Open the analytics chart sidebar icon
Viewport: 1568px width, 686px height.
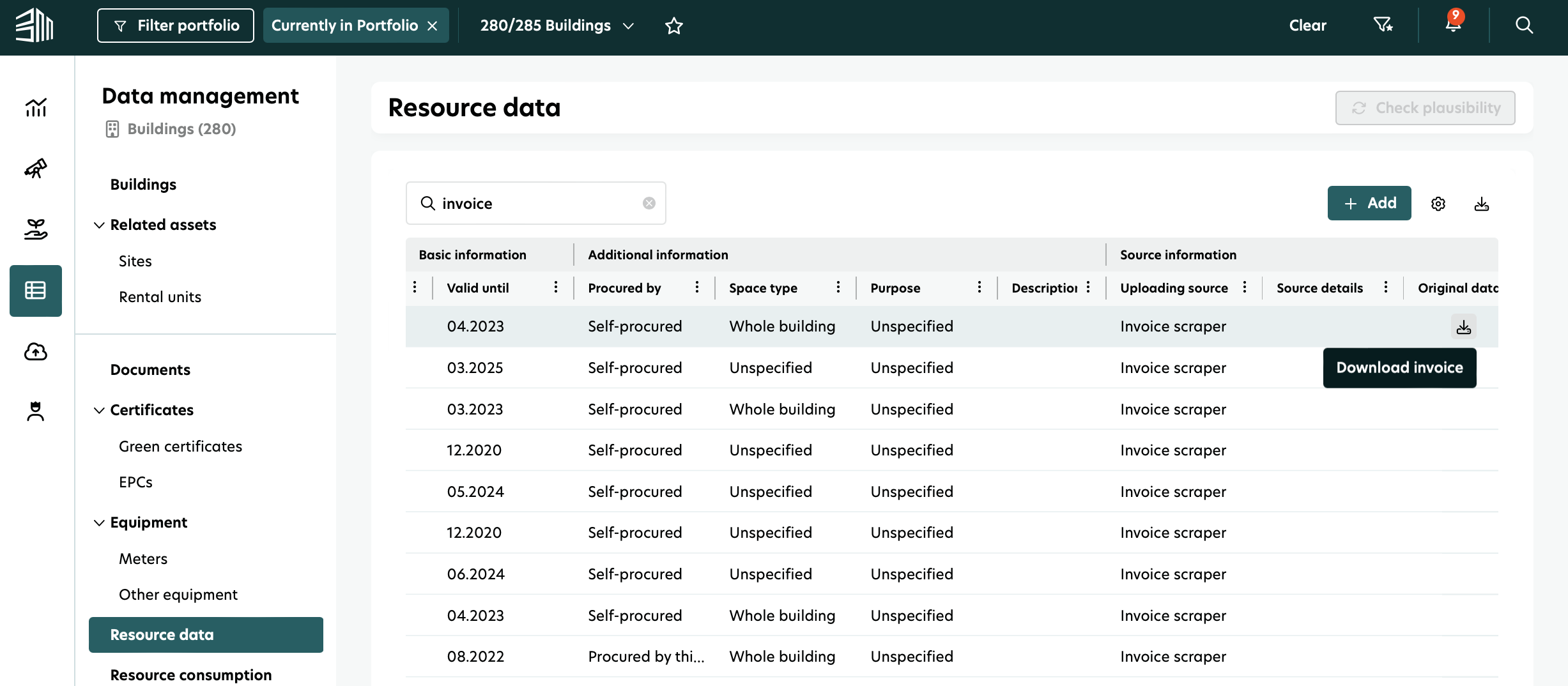click(x=36, y=107)
